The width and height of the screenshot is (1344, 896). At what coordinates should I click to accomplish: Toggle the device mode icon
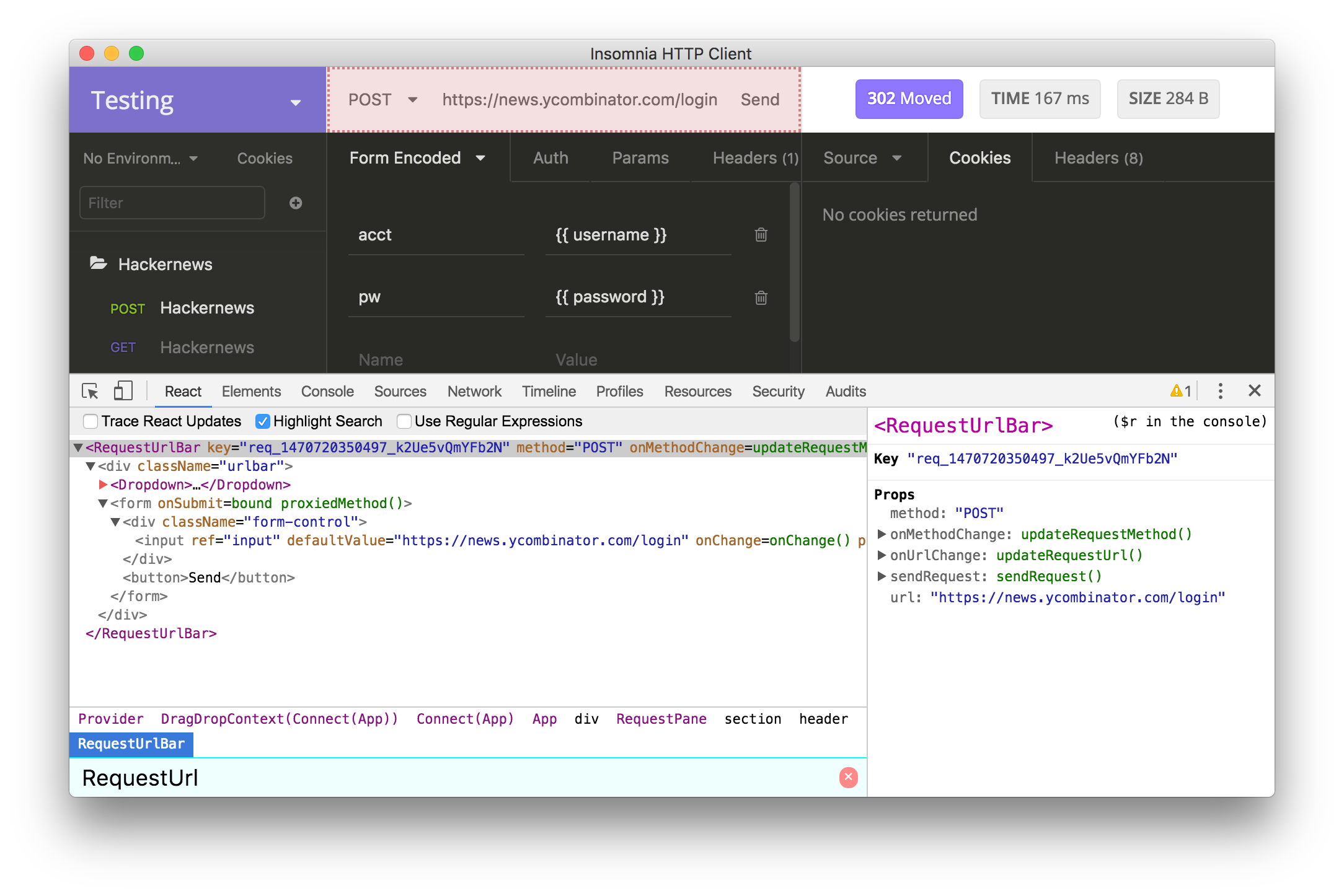(x=123, y=391)
